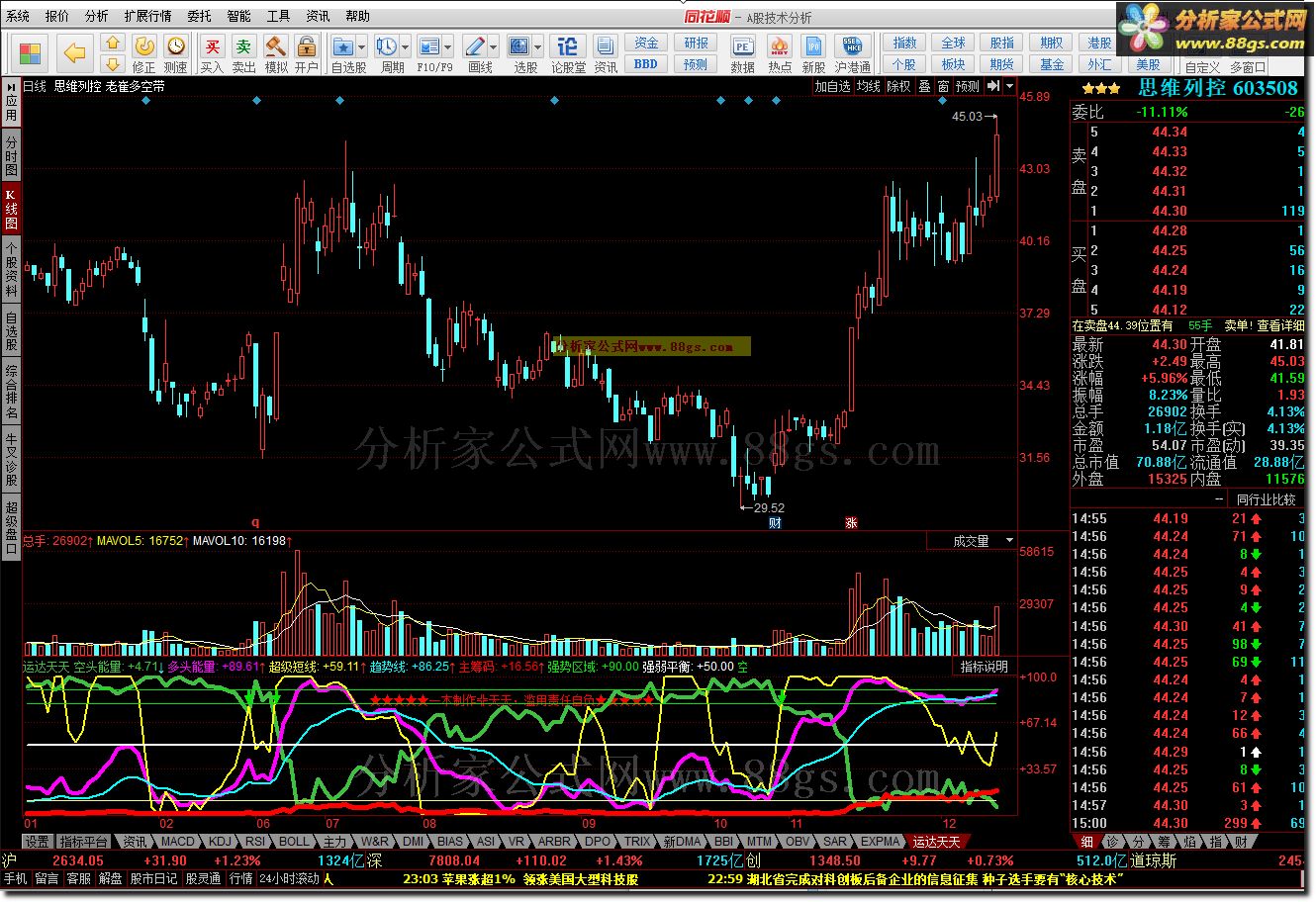This screenshot has width=1316, height=902.
Task: Click the yellow up arrow button
Action: point(112,44)
